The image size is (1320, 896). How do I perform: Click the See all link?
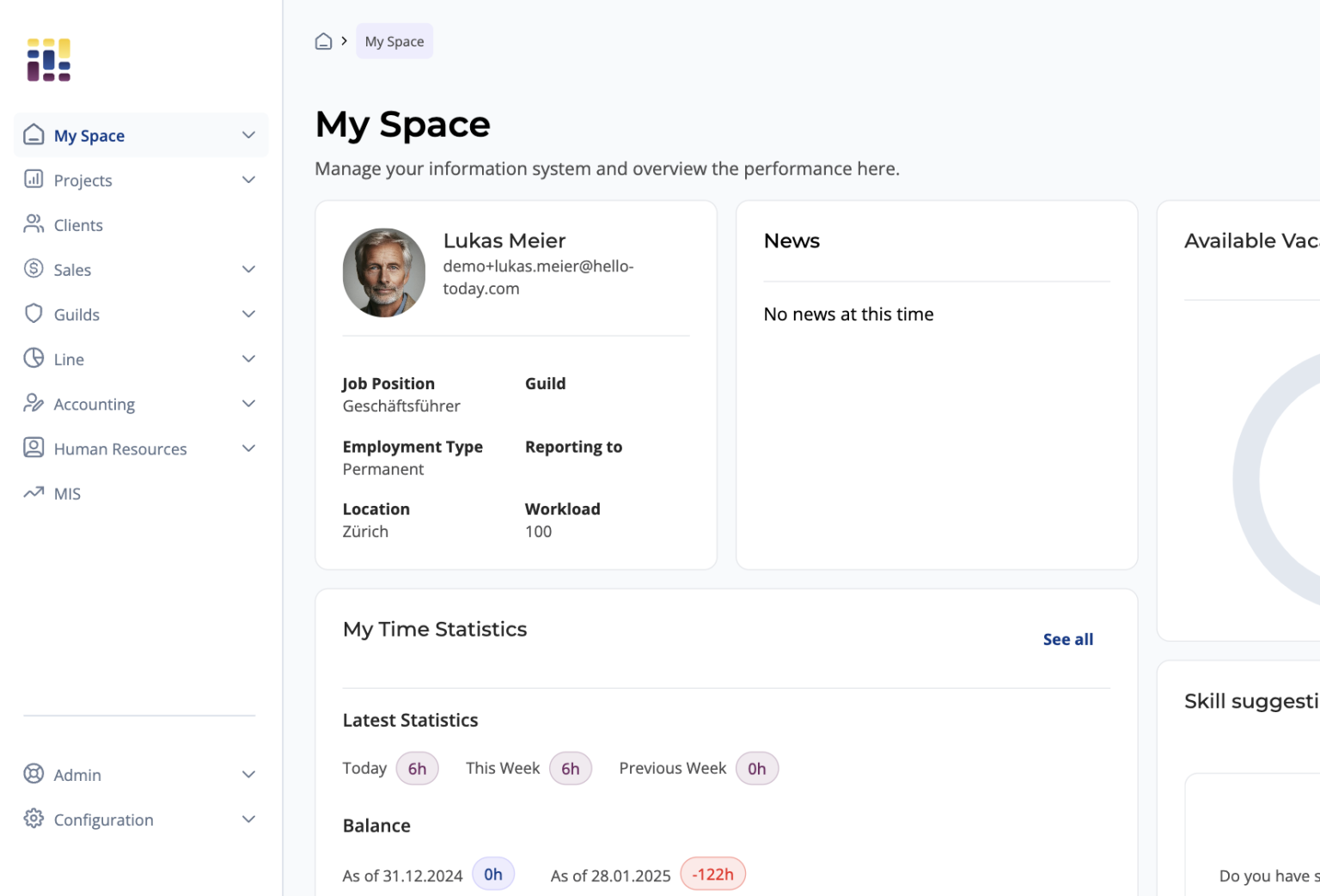[x=1067, y=639]
